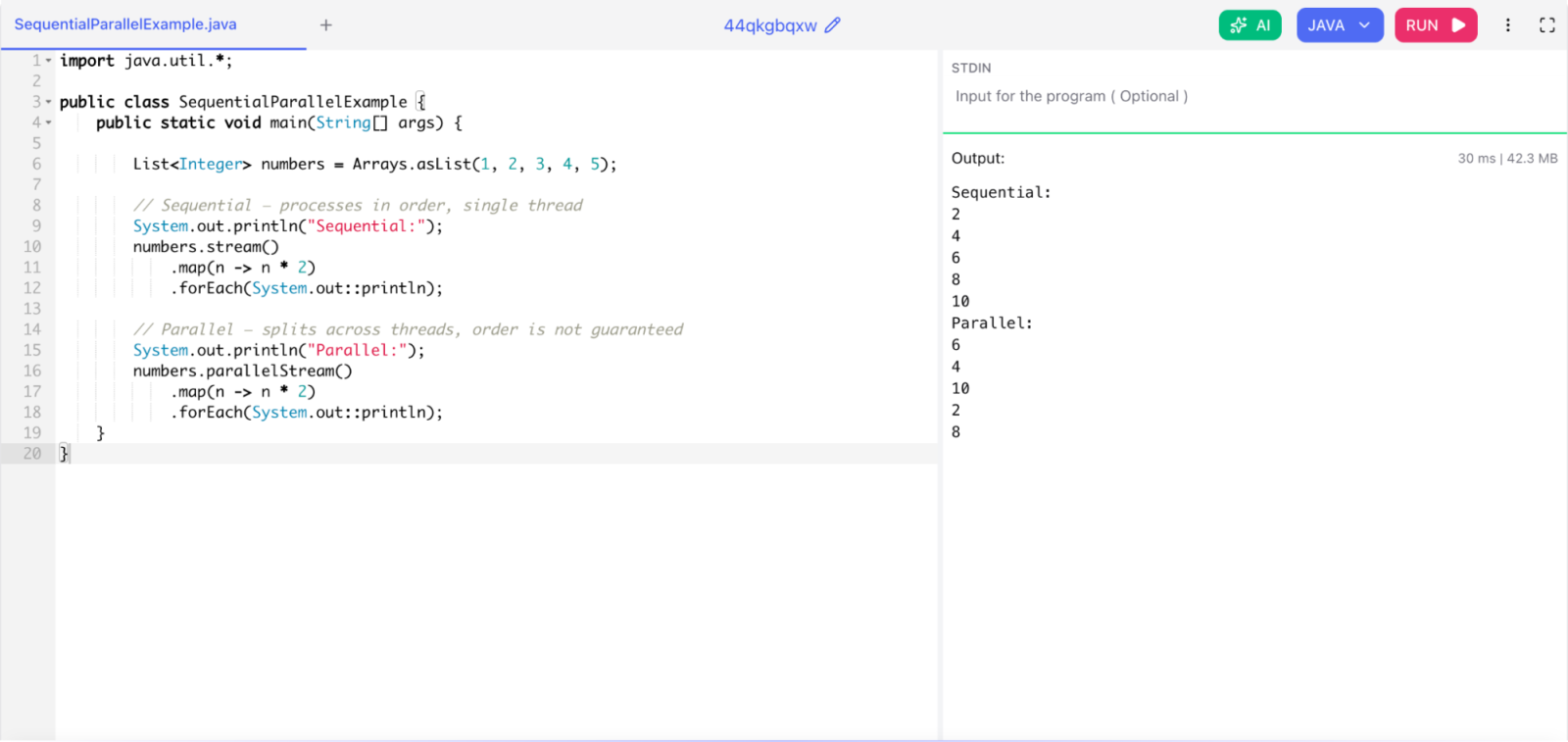Focus the STDIN program input field
The height and width of the screenshot is (742, 1568).
(1254, 96)
